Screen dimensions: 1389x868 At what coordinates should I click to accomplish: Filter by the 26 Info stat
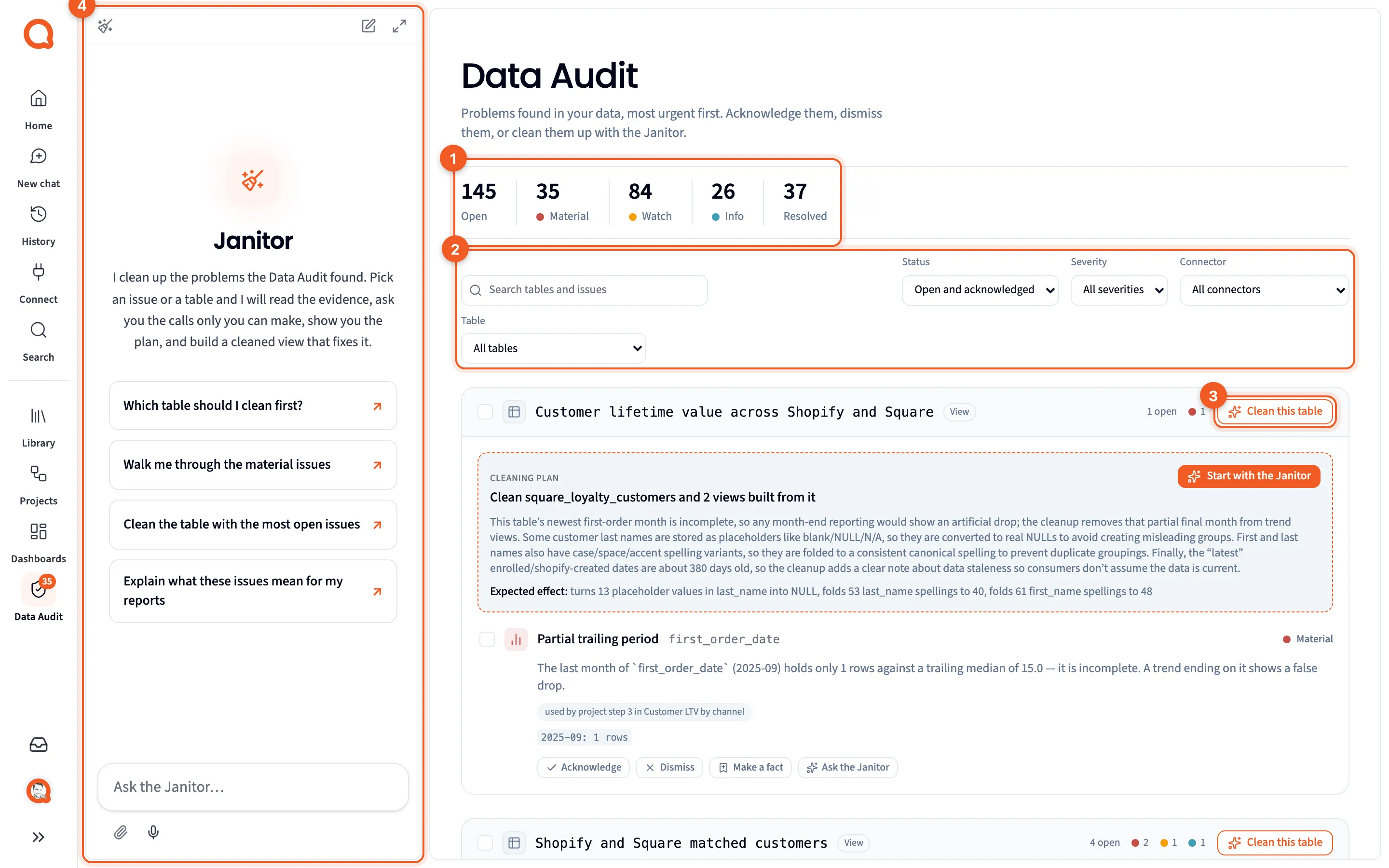pyautogui.click(x=727, y=202)
